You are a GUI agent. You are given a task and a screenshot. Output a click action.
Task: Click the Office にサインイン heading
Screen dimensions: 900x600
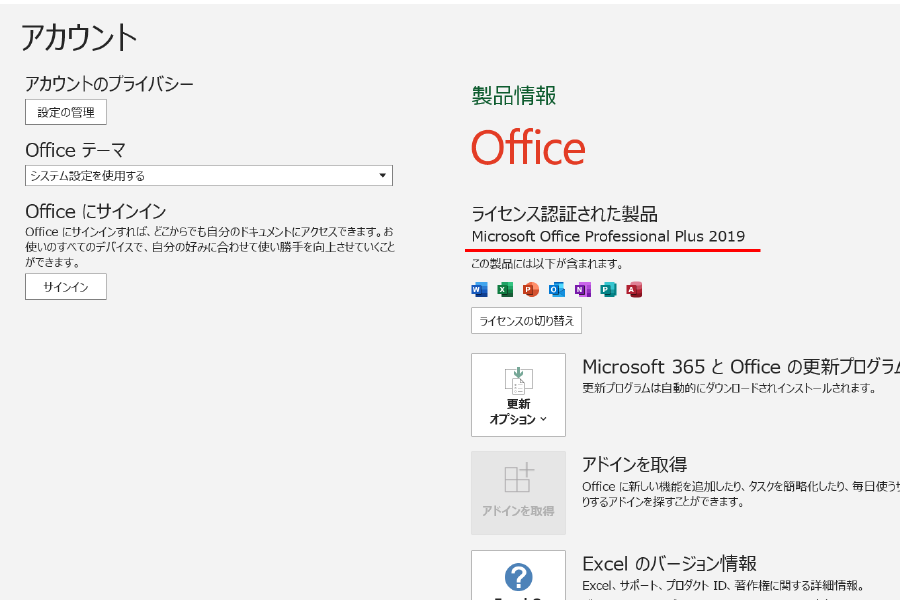96,212
